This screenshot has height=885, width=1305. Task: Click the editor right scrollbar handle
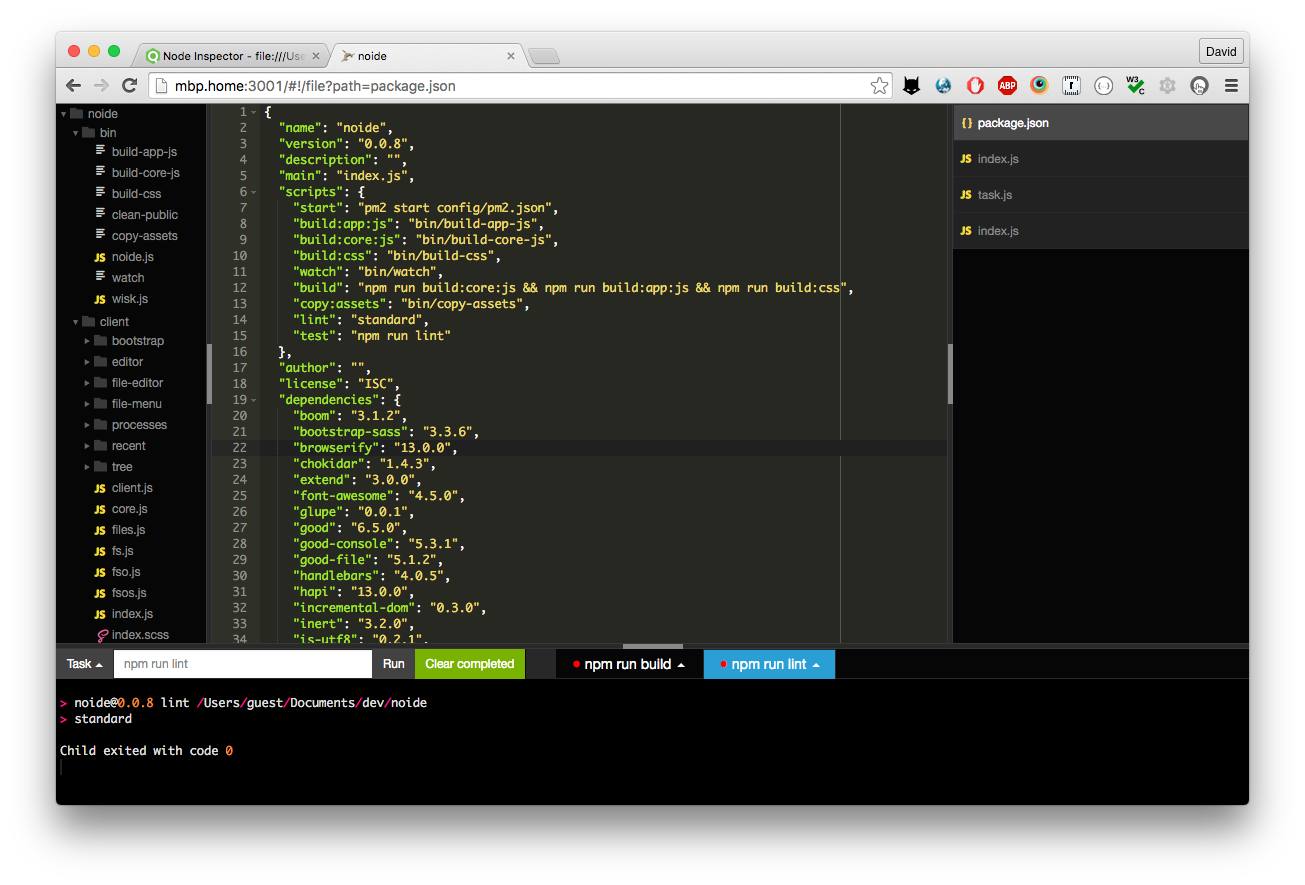click(x=950, y=374)
